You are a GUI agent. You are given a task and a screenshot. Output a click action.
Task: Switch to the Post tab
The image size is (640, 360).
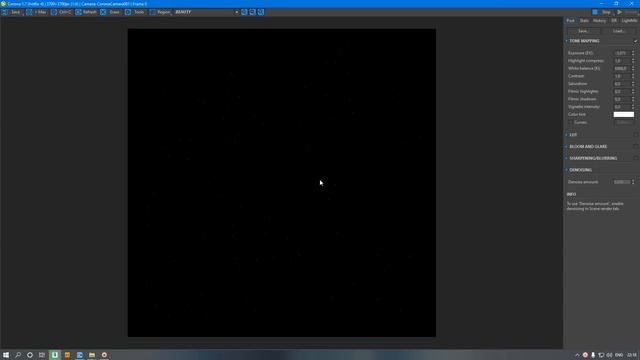(x=570, y=20)
